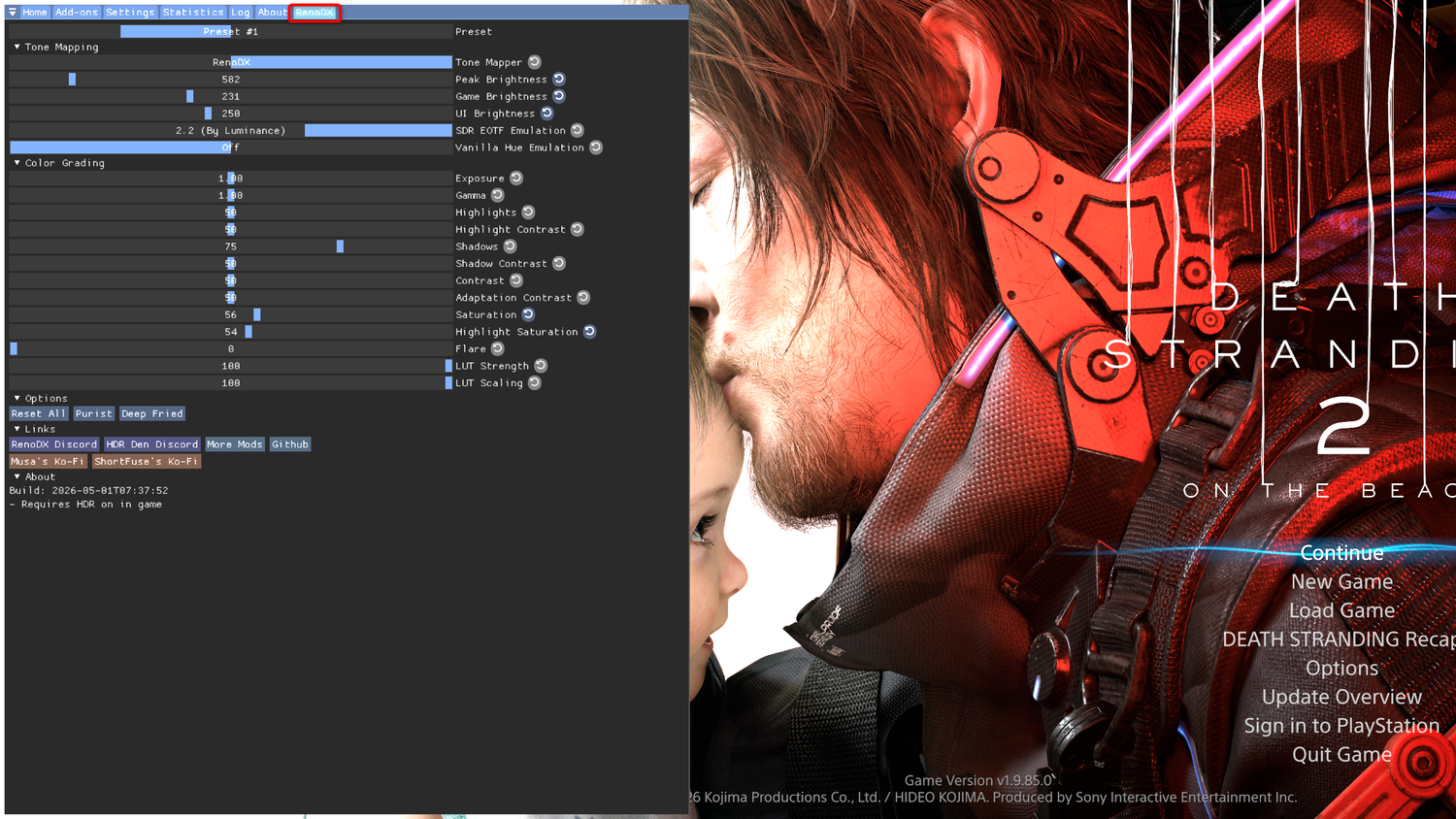Image resolution: width=1456 pixels, height=819 pixels.
Task: Reset UI Brightness to default
Action: point(547,114)
